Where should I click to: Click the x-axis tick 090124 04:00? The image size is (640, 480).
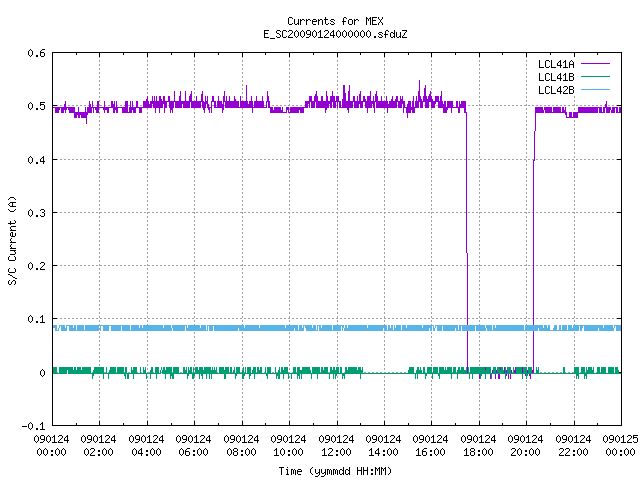146,445
